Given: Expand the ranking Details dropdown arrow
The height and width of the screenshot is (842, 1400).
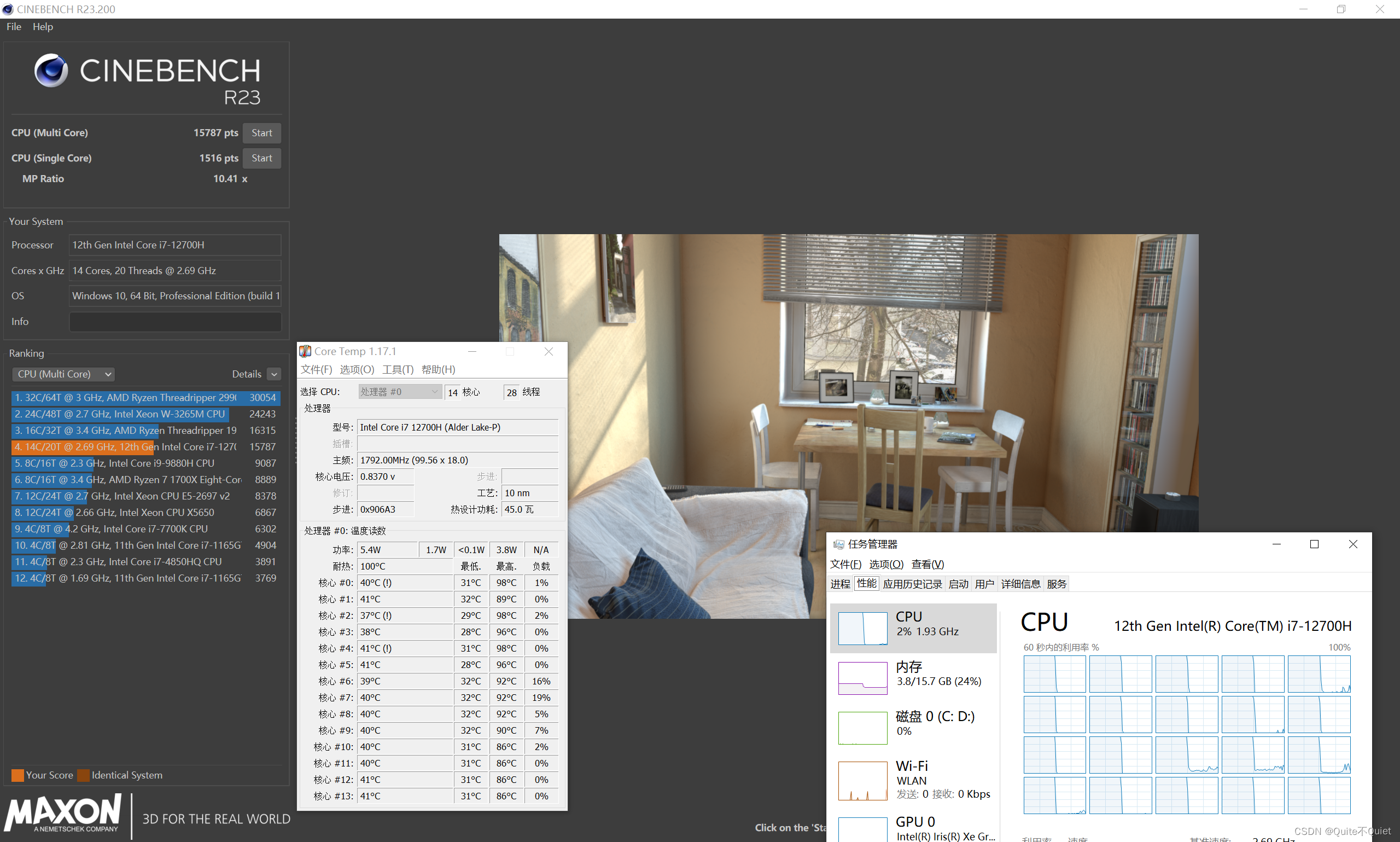Looking at the screenshot, I should [274, 374].
